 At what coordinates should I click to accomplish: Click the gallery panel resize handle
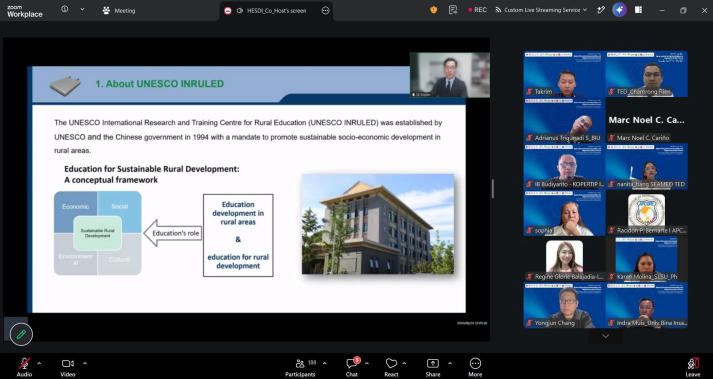click(x=492, y=189)
